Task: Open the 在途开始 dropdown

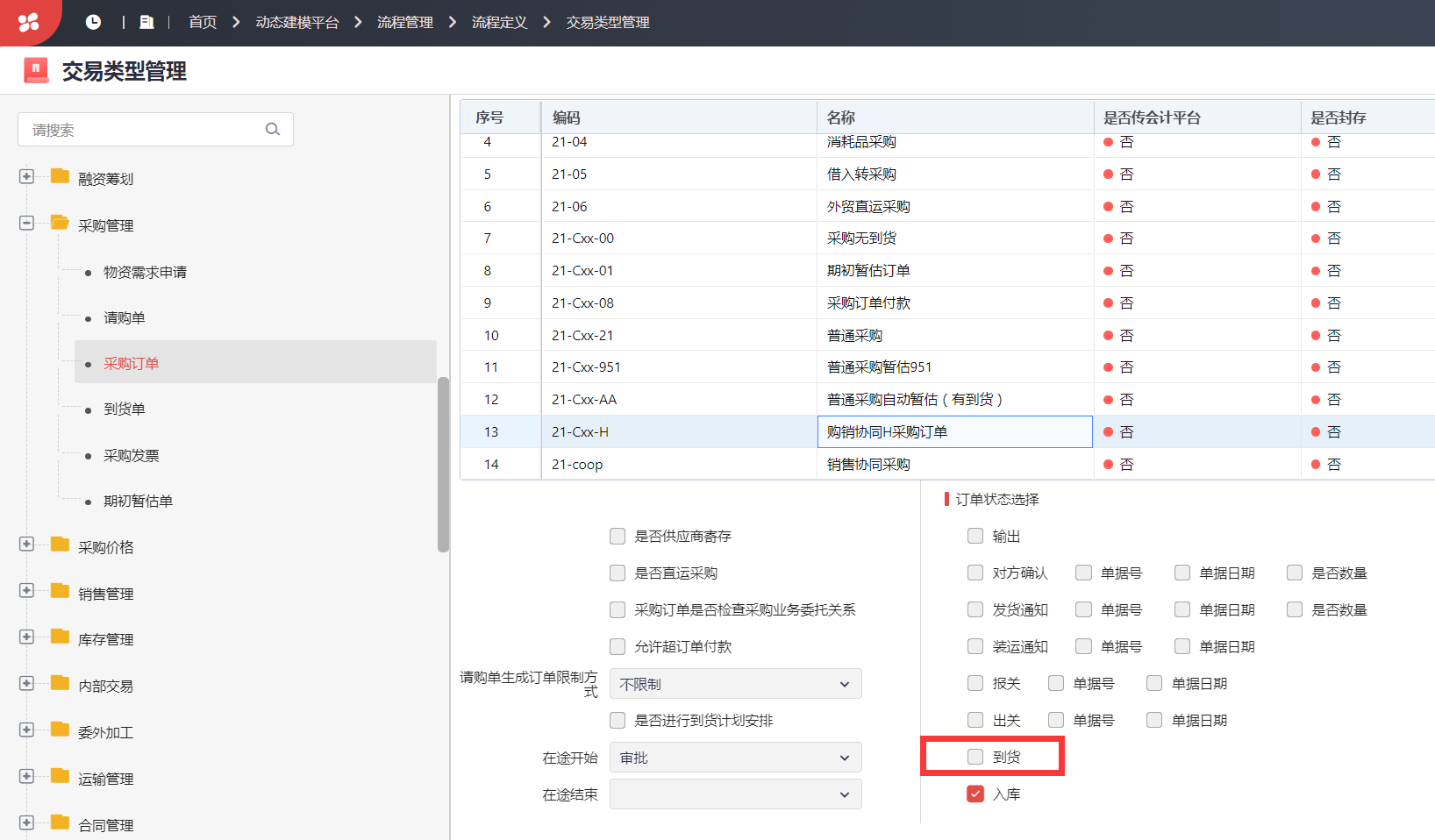Action: [x=736, y=758]
